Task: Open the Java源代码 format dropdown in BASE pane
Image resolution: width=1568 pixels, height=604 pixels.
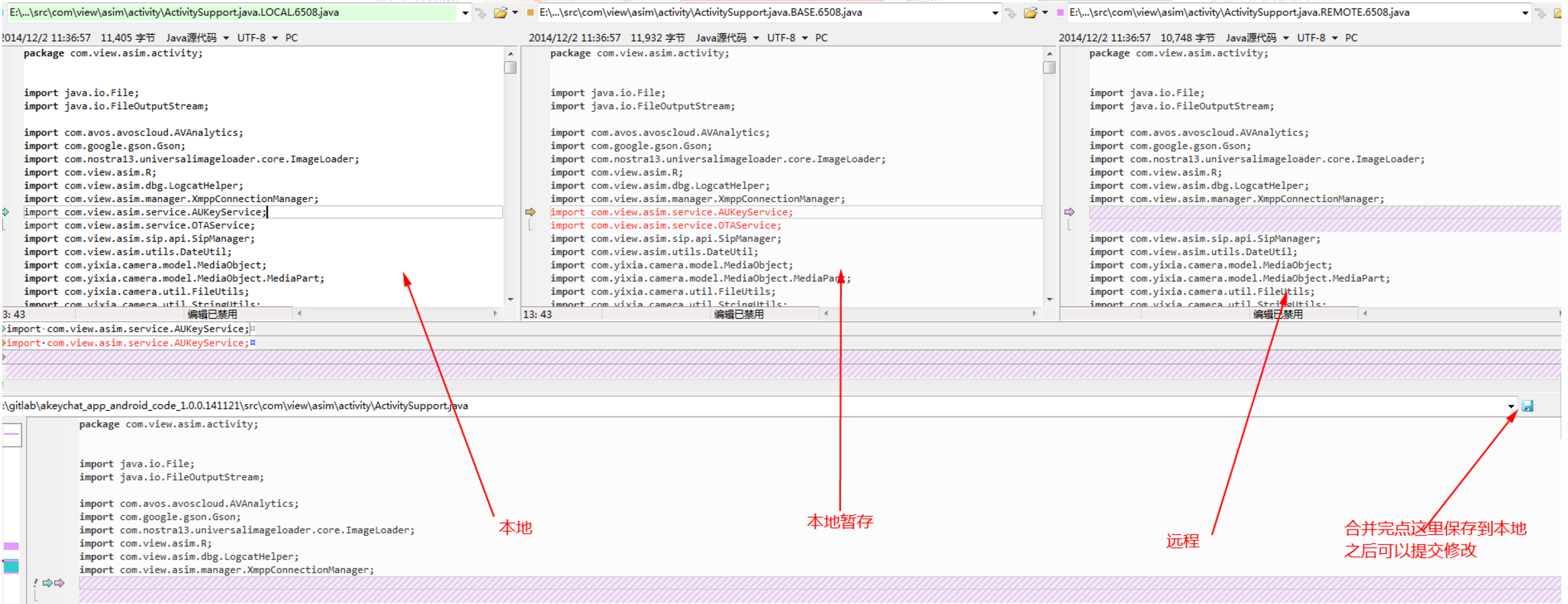Action: [x=756, y=37]
